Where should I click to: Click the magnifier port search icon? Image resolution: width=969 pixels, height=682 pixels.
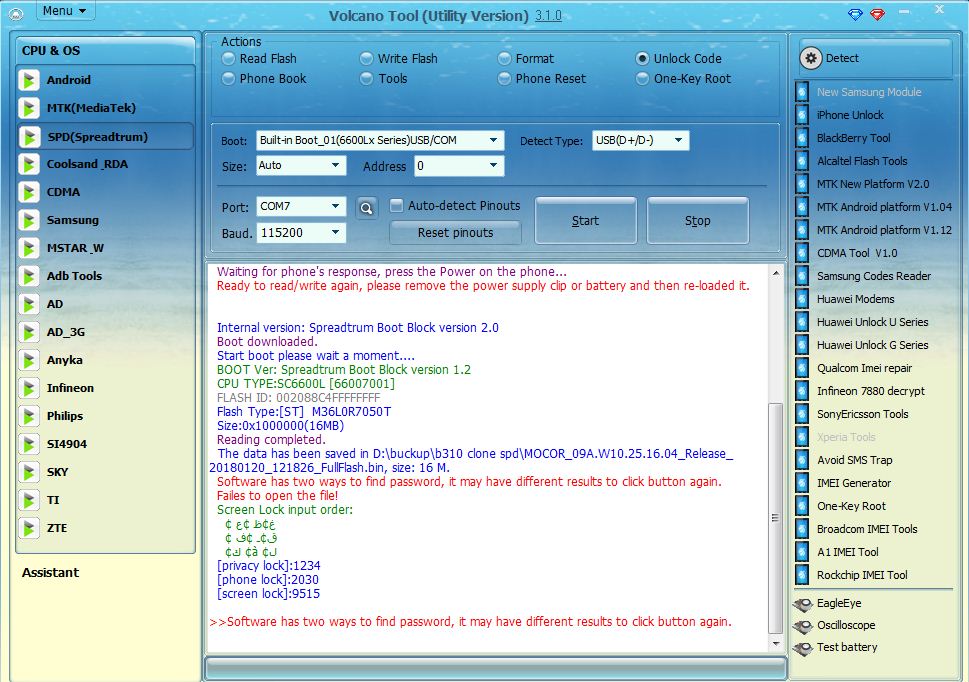pos(366,208)
